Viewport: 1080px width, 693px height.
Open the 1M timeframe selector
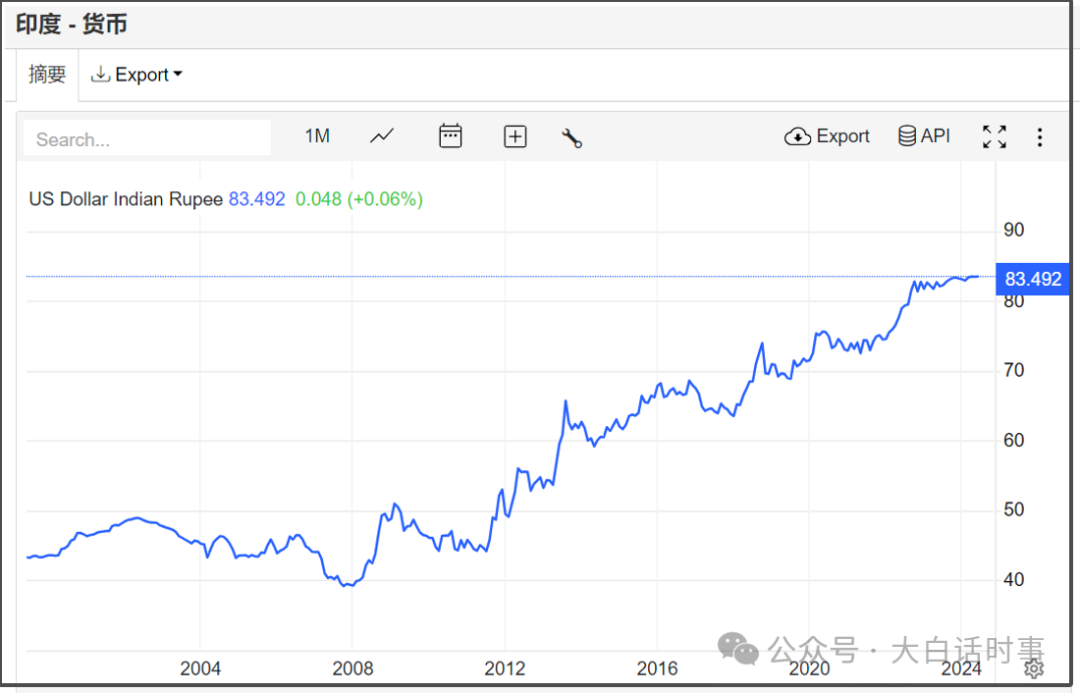point(317,136)
